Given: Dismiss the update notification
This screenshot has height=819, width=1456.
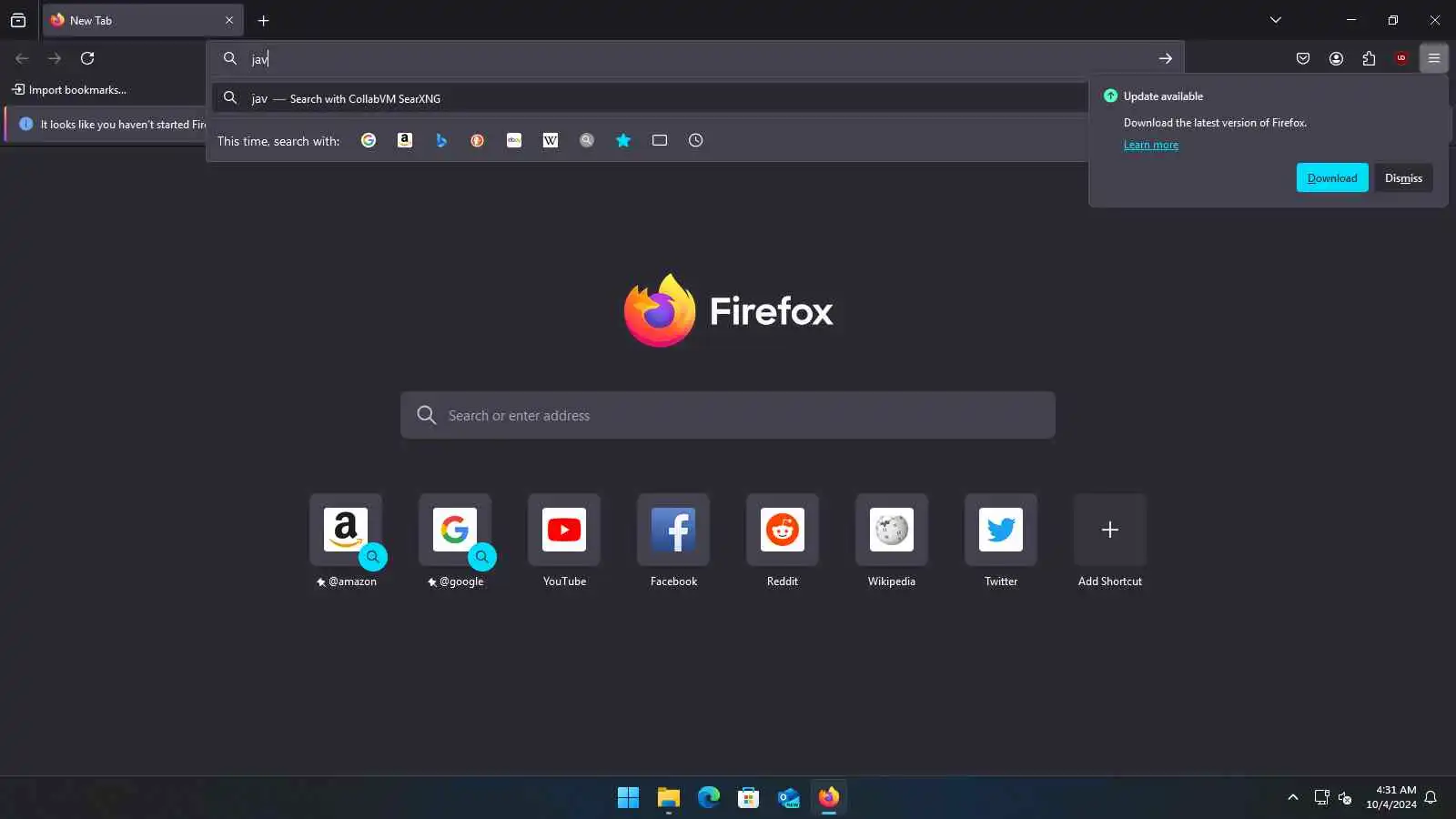Looking at the screenshot, I should point(1403,177).
